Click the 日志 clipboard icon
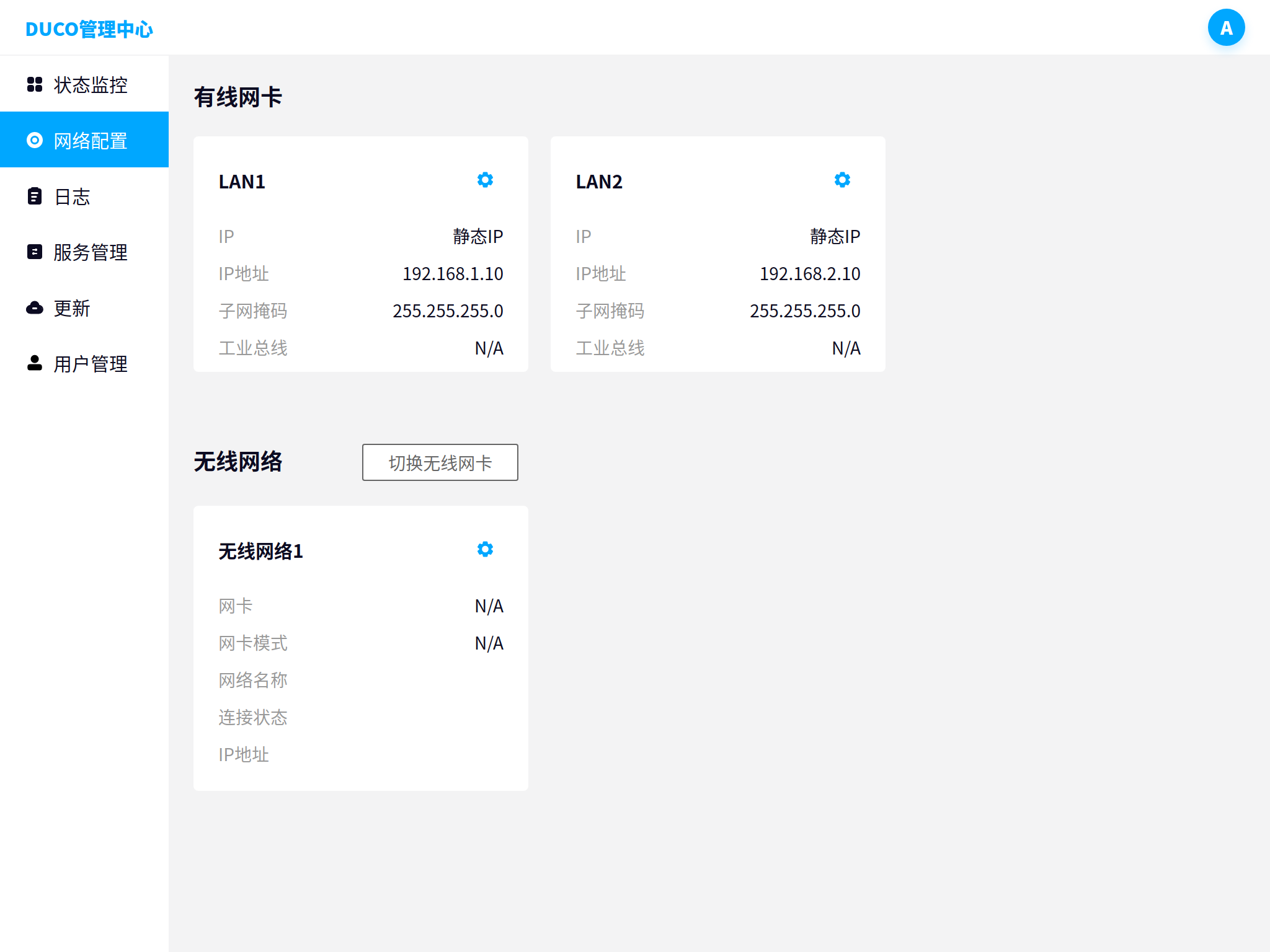Viewport: 1270px width, 952px height. (x=35, y=196)
